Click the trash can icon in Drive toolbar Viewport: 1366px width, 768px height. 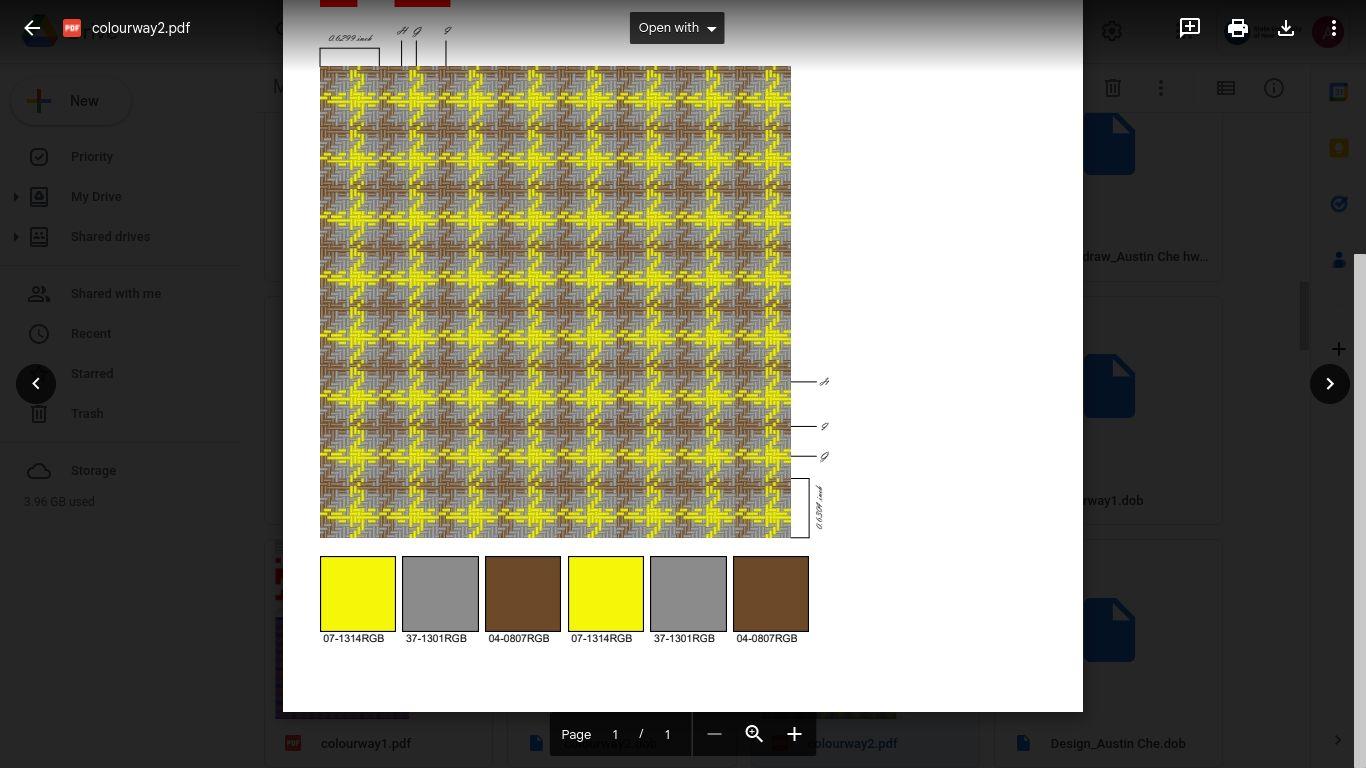tap(1113, 88)
